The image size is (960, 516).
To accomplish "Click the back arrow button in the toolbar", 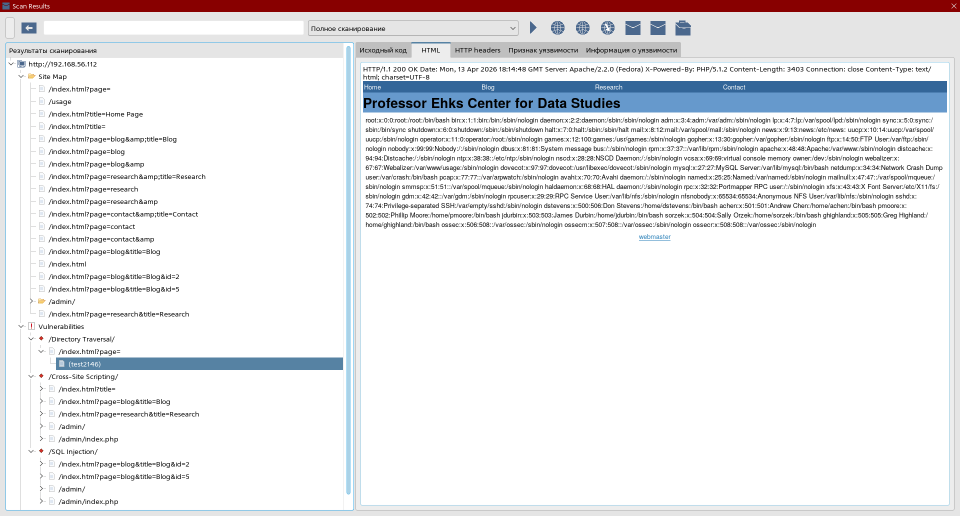I will pos(29,28).
